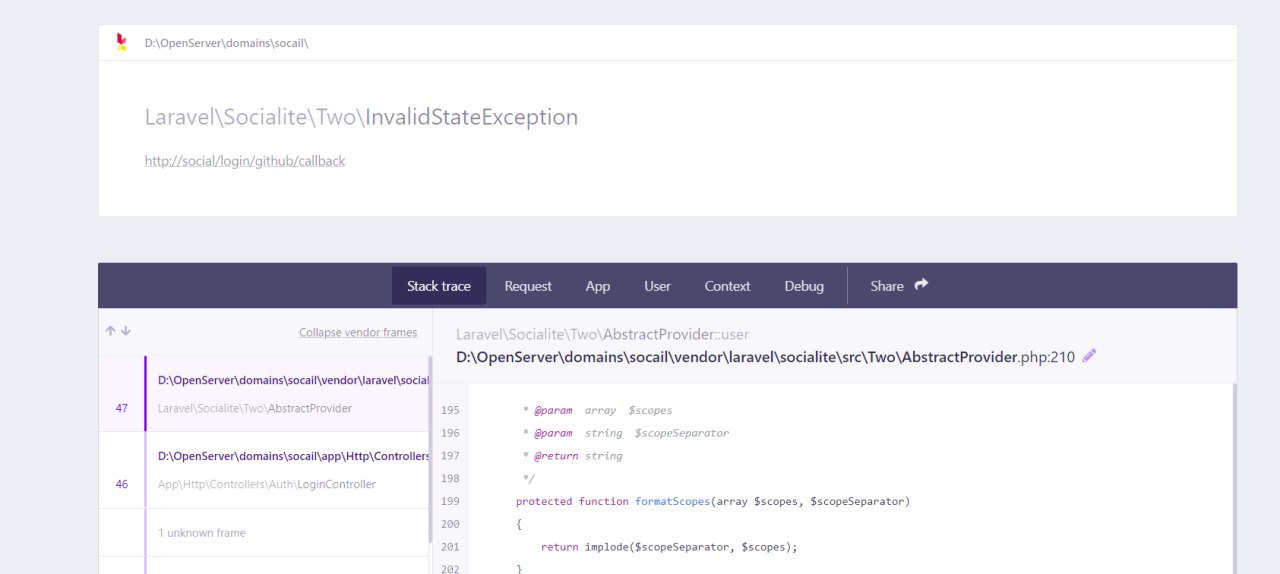Click the Ignition logo icon
Image resolution: width=1280 pixels, height=574 pixels.
click(x=121, y=42)
